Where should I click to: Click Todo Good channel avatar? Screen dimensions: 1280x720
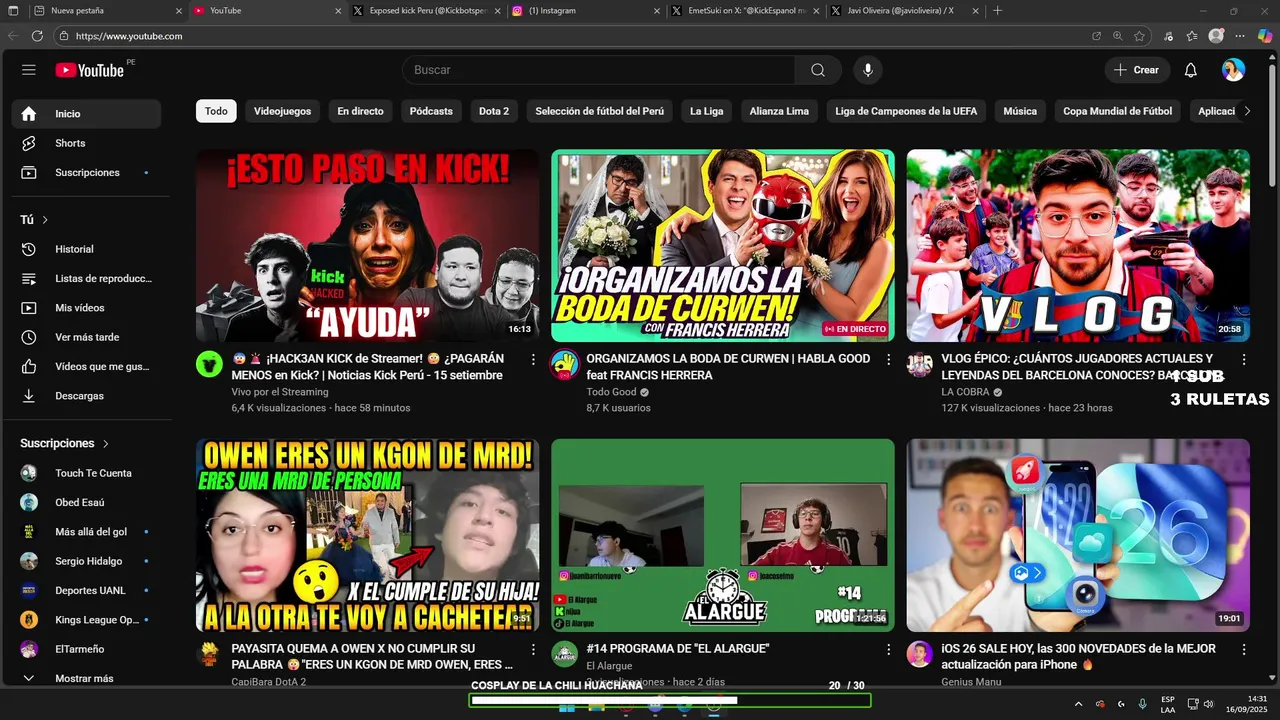point(564,364)
